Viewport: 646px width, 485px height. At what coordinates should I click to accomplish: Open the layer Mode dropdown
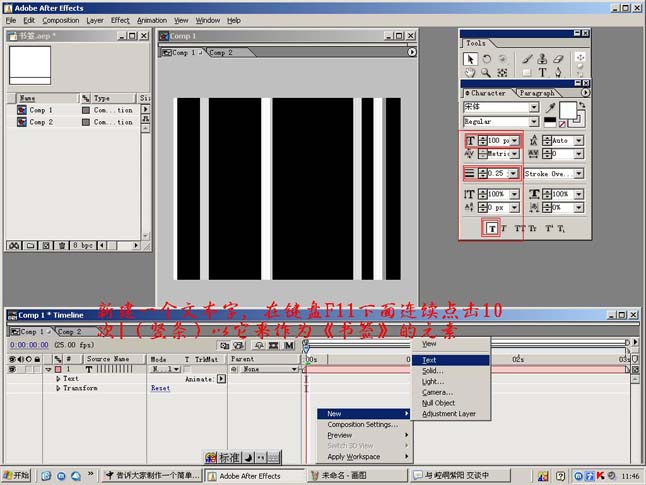coord(166,369)
